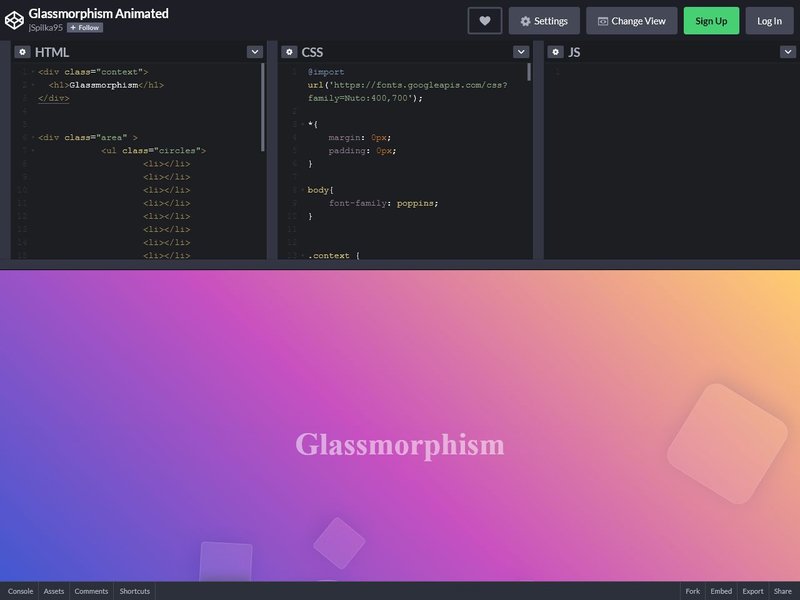Click the Log In button

click(x=769, y=21)
